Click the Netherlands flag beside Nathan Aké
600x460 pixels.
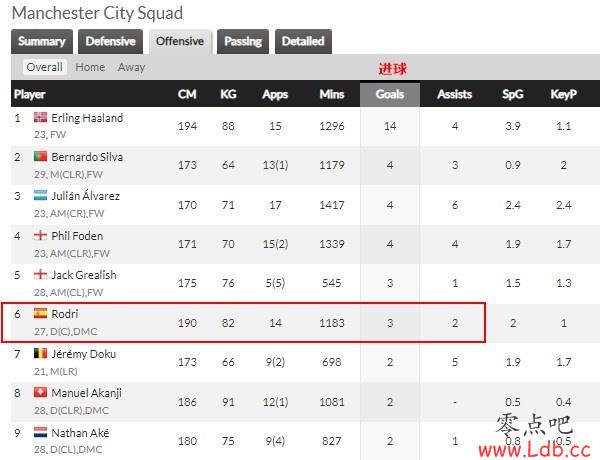(x=40, y=432)
